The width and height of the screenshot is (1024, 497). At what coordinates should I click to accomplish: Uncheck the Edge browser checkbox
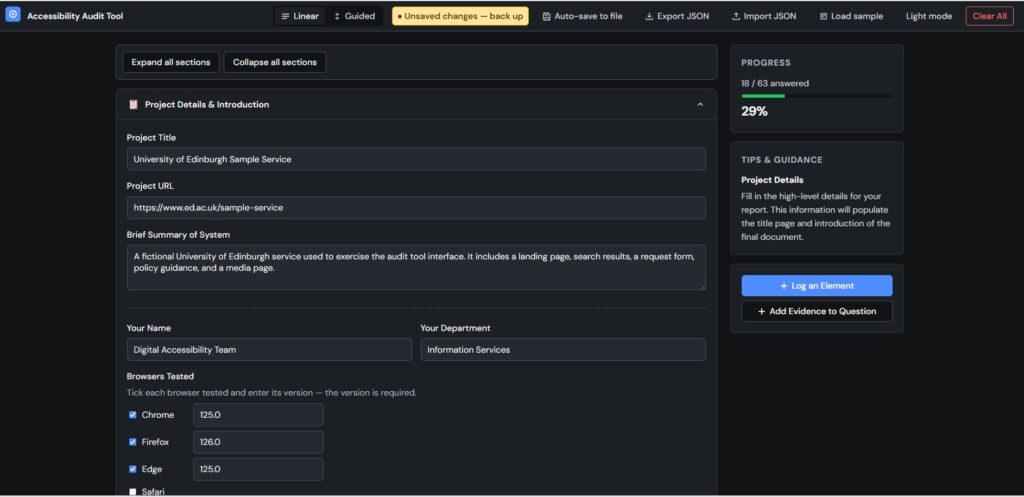133,469
